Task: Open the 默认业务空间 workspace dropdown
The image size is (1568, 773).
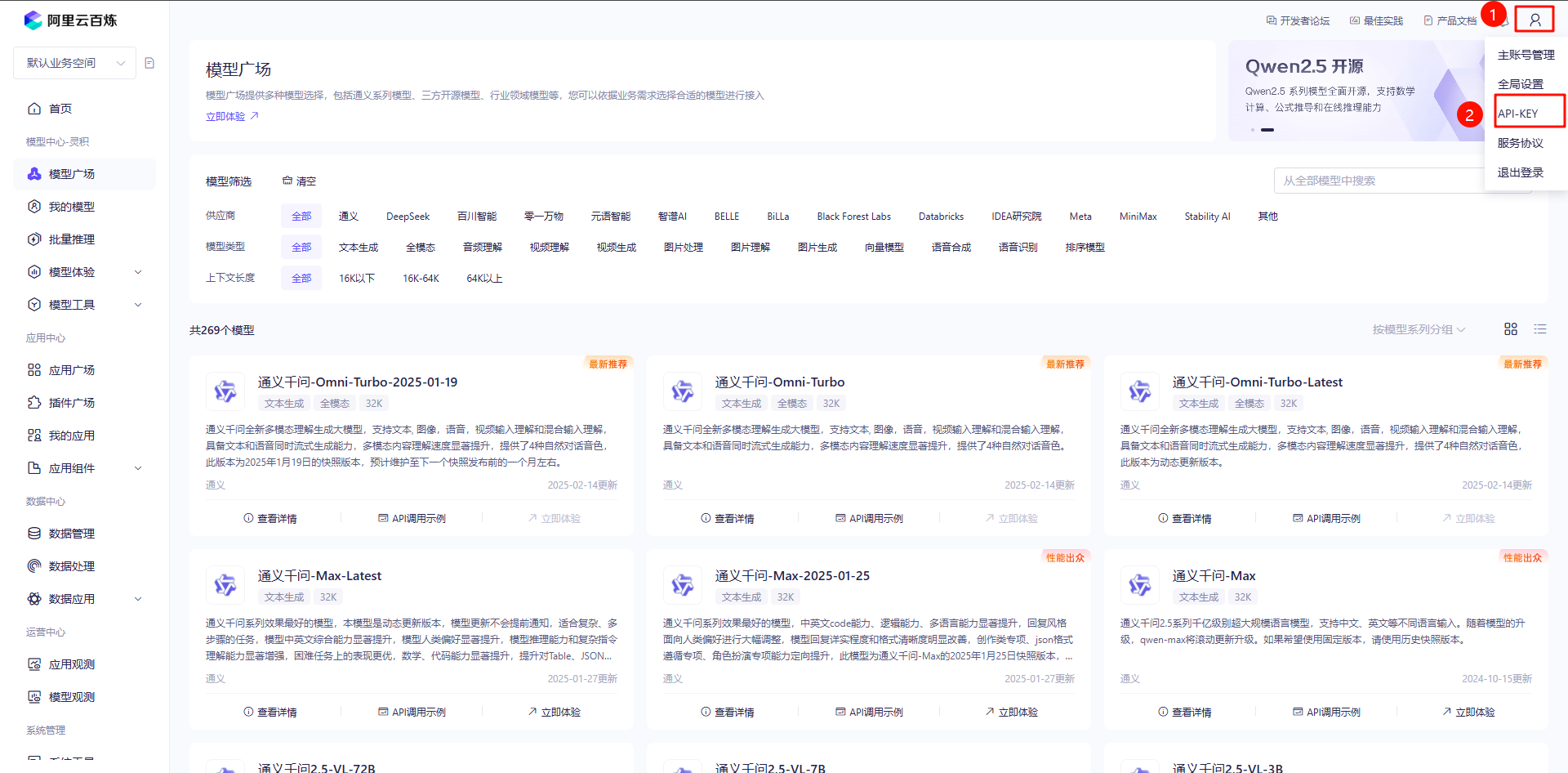Action: pos(74,63)
